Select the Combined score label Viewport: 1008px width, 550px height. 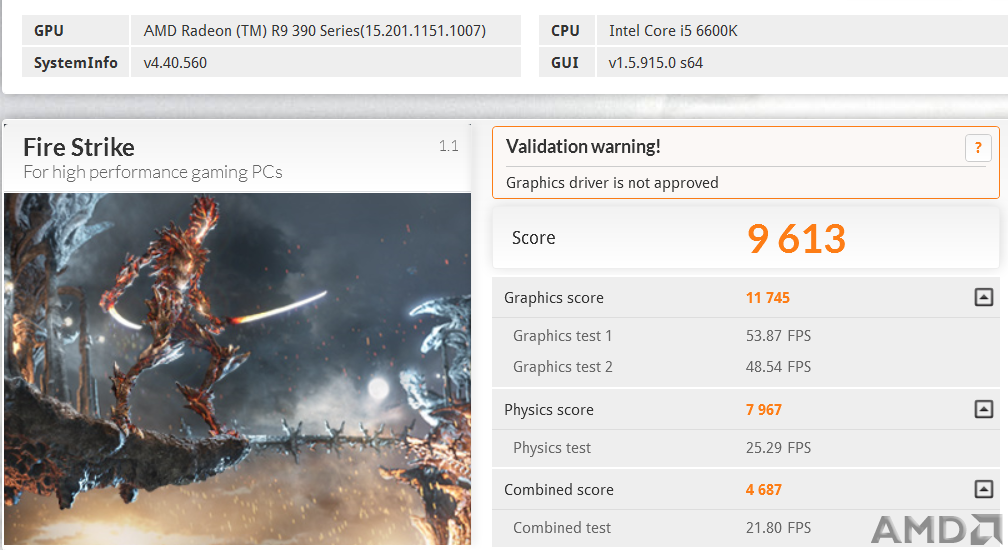[559, 490]
